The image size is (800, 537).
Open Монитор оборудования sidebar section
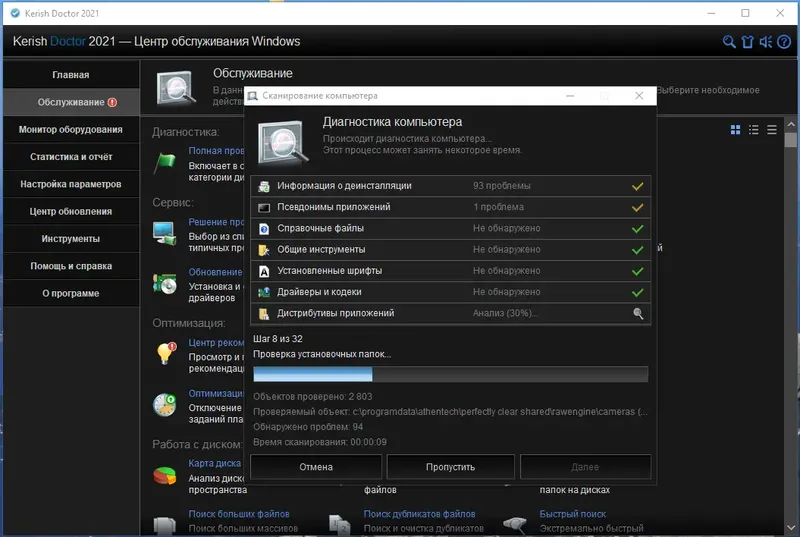click(71, 130)
